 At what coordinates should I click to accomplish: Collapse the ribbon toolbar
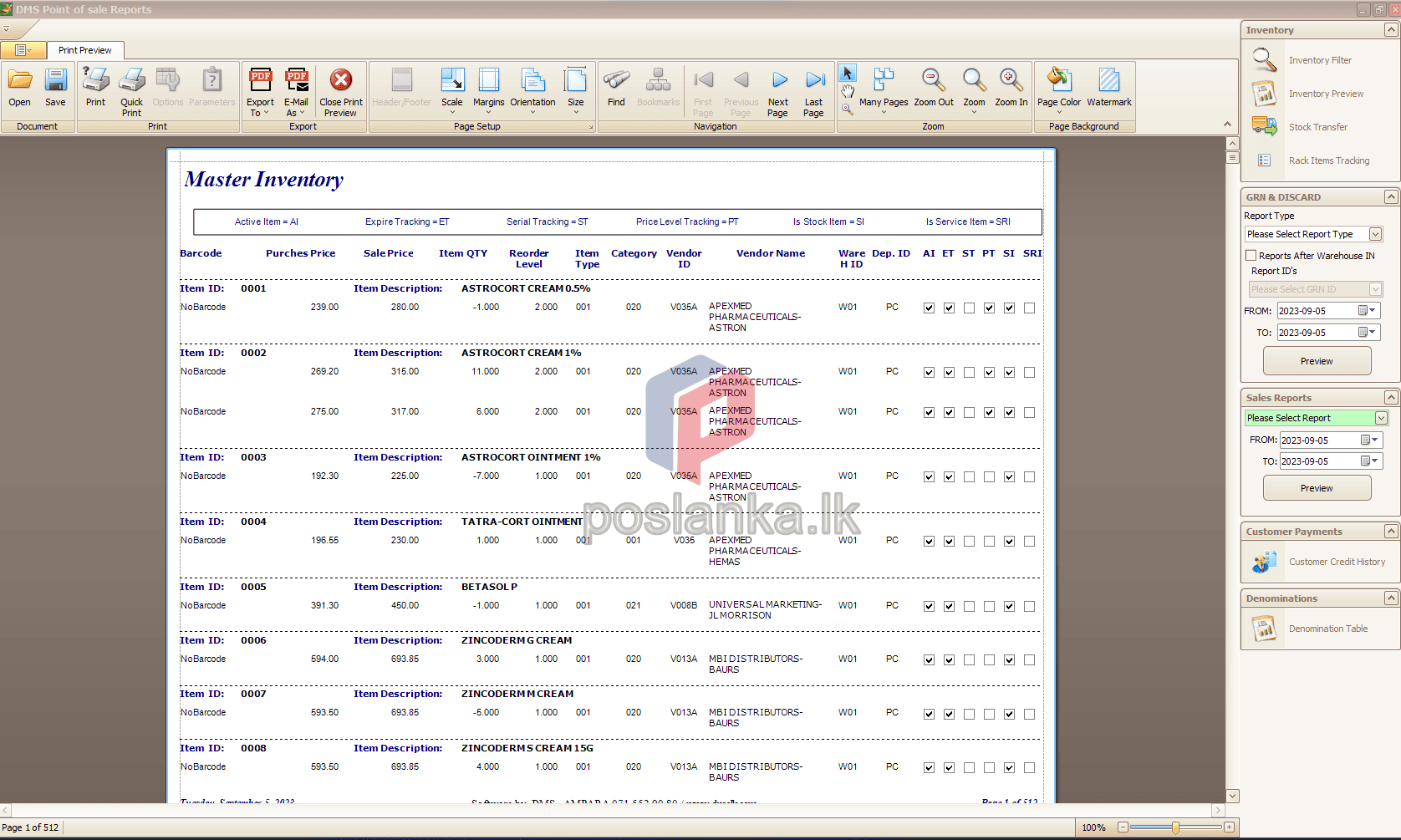pyautogui.click(x=1227, y=125)
